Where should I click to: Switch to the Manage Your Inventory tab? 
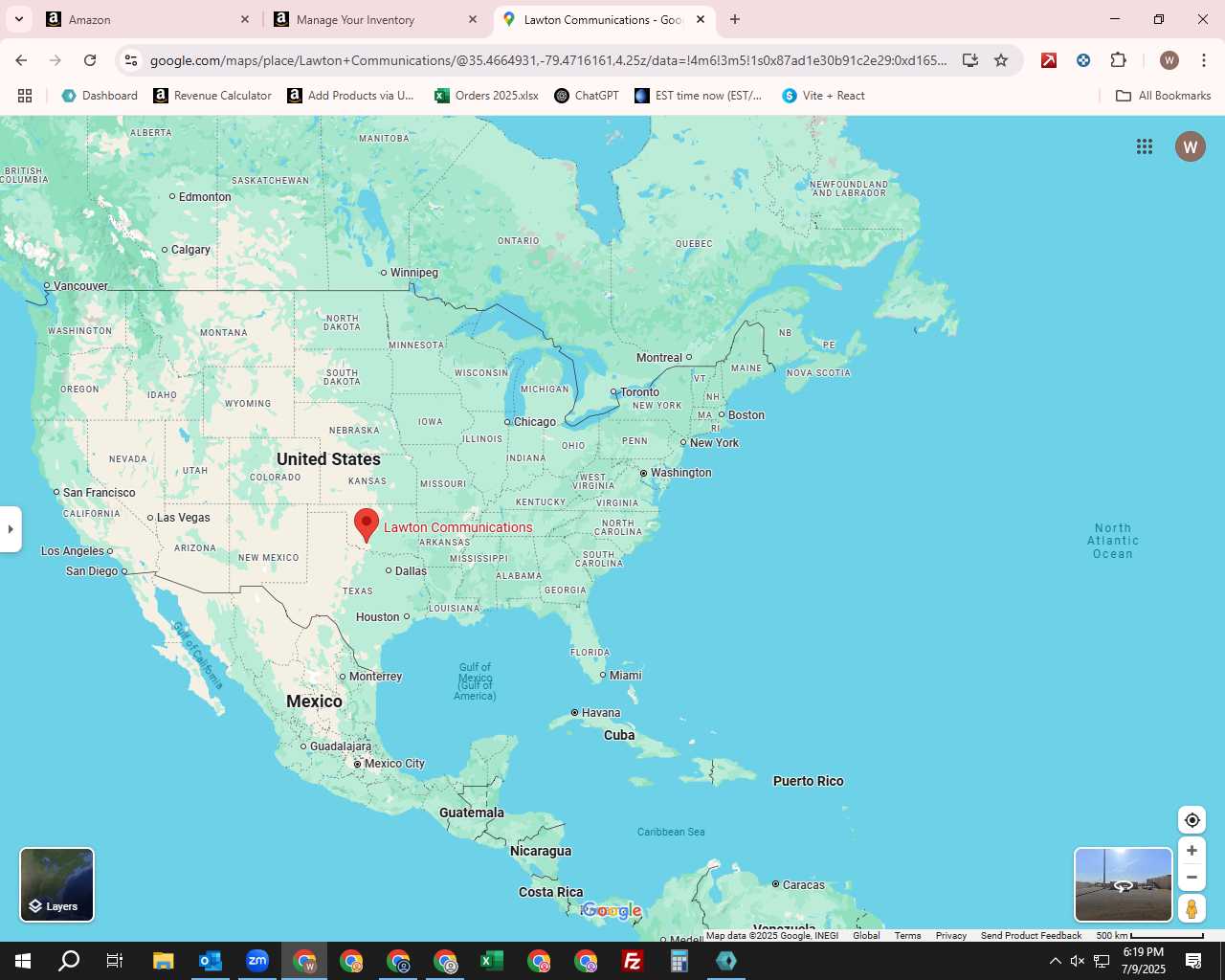[376, 19]
